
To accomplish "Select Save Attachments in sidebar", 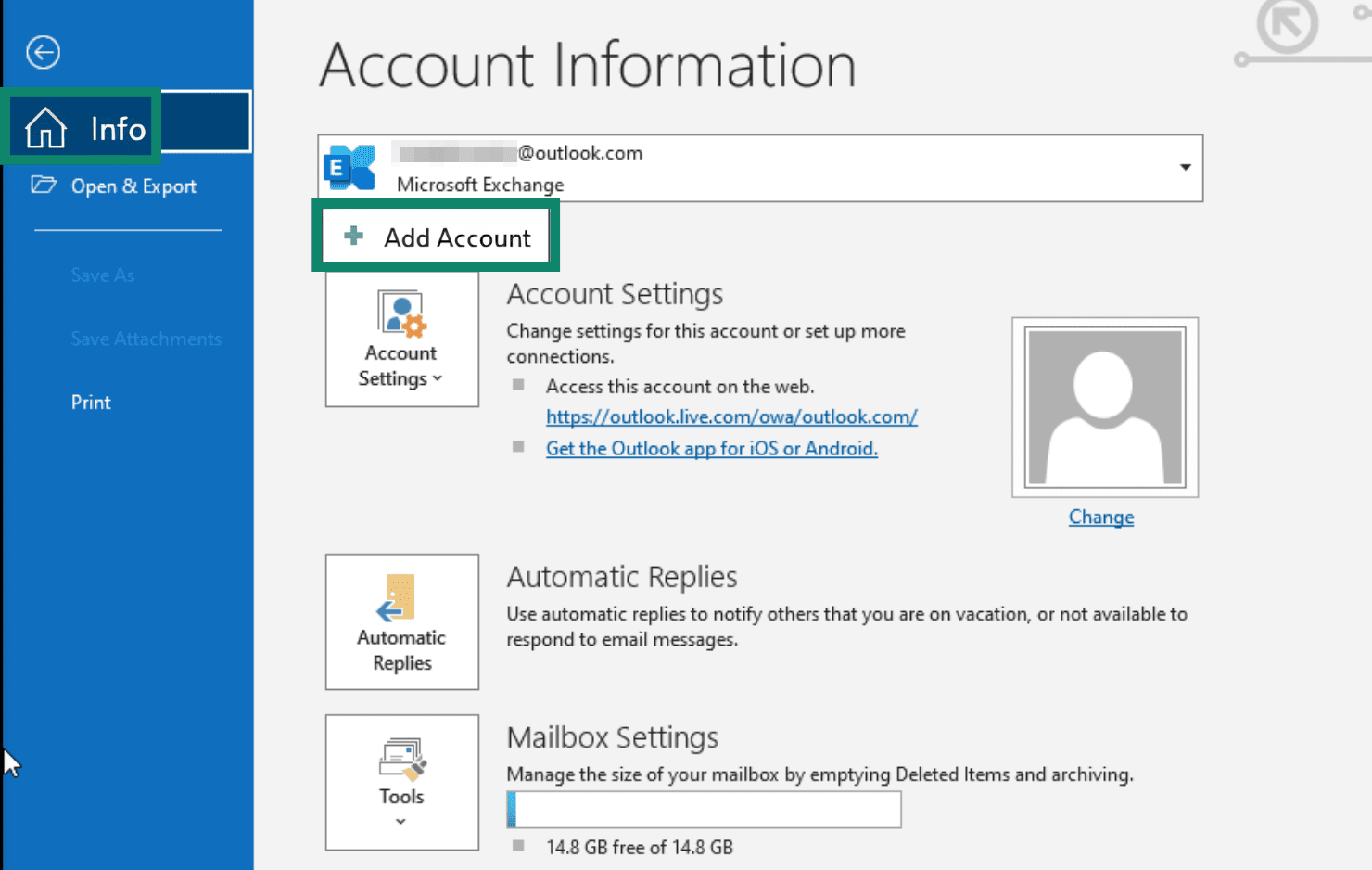I will (x=146, y=339).
